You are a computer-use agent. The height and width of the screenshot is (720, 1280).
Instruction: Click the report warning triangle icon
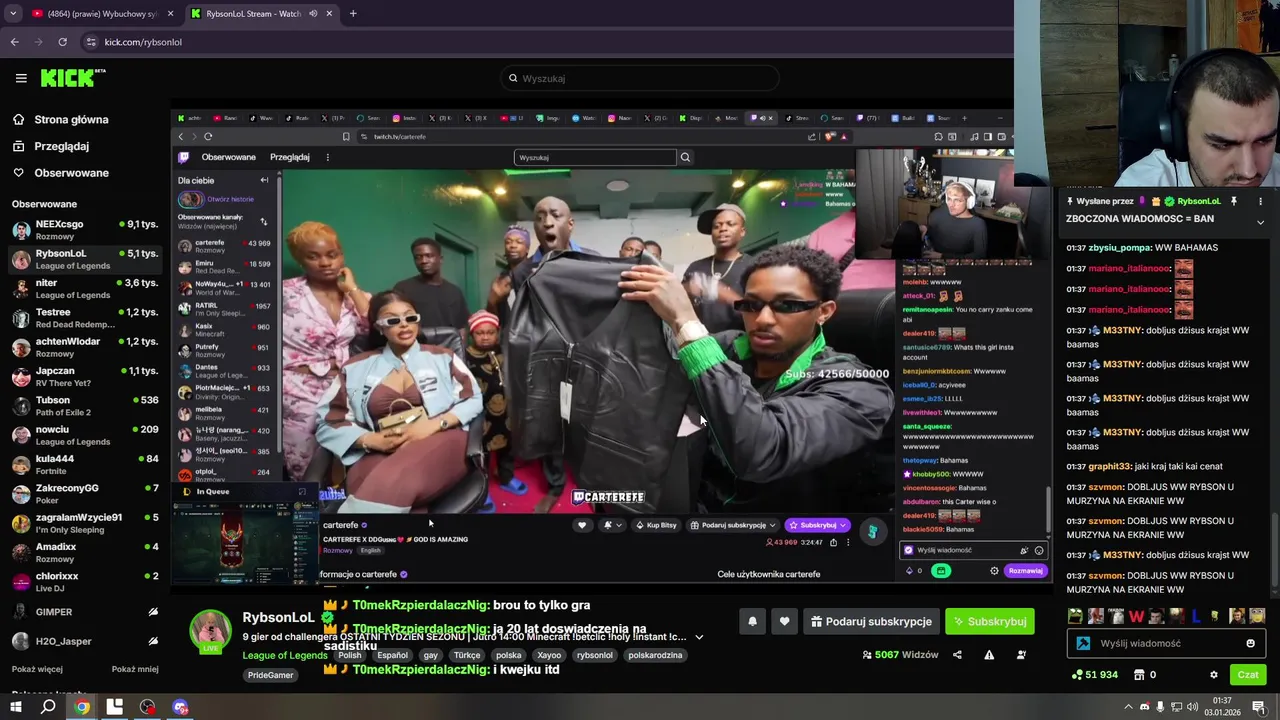(989, 655)
